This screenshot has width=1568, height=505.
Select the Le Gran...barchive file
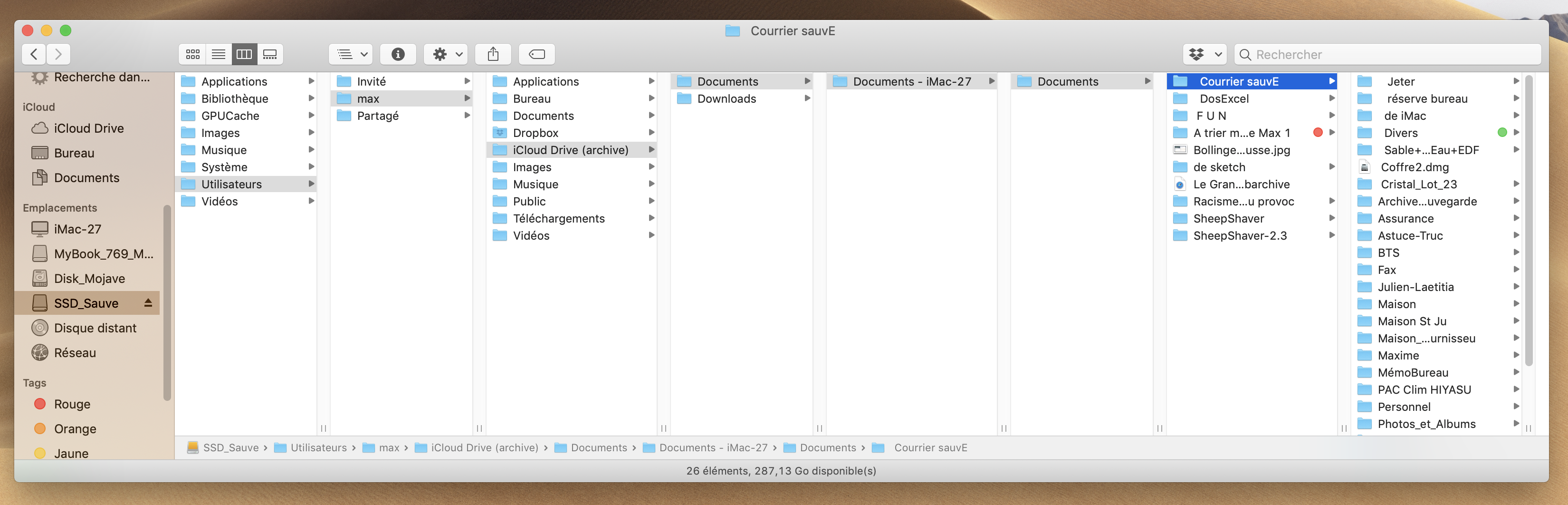pos(1252,184)
